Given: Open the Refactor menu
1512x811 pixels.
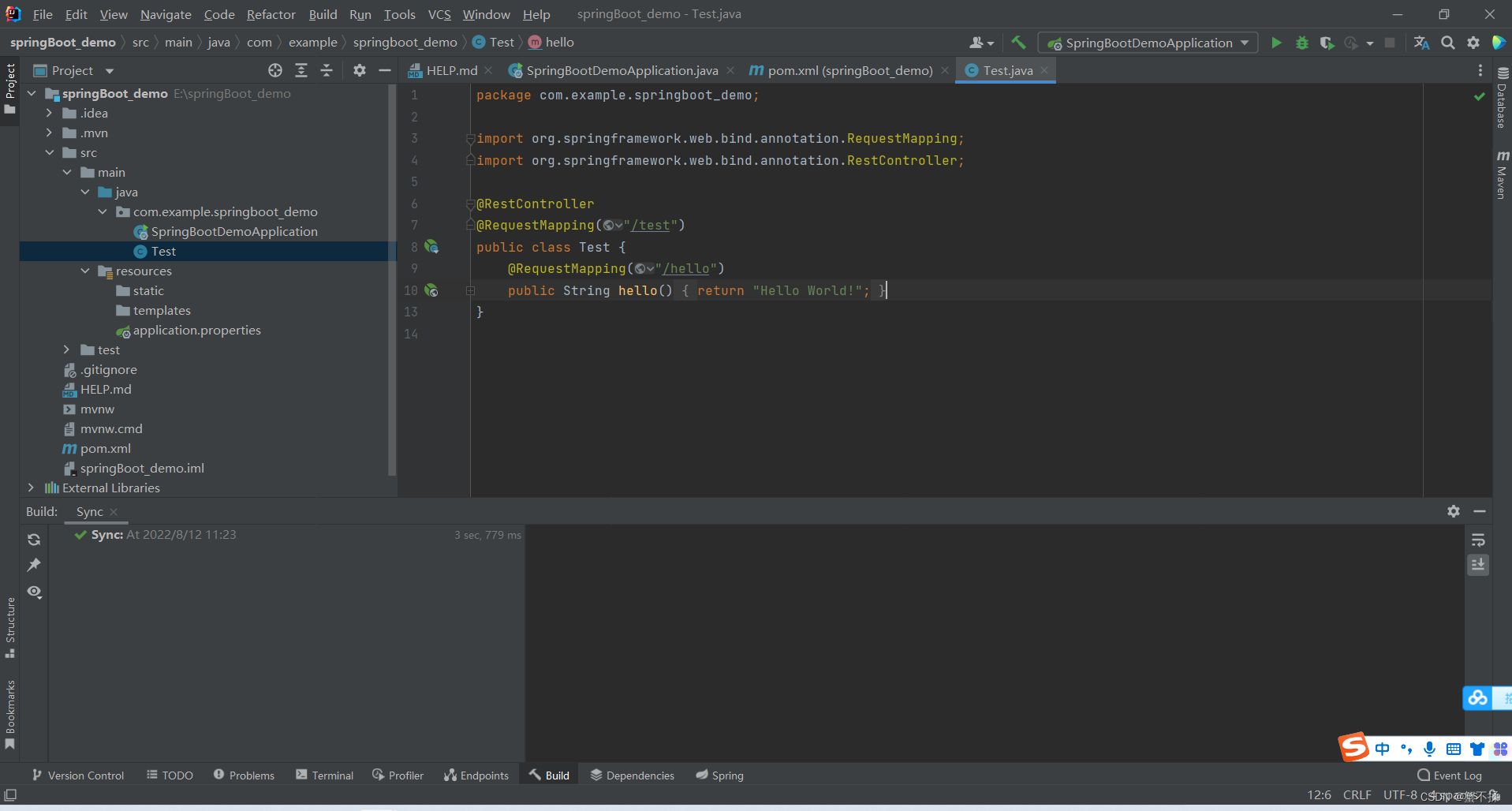Looking at the screenshot, I should [271, 14].
